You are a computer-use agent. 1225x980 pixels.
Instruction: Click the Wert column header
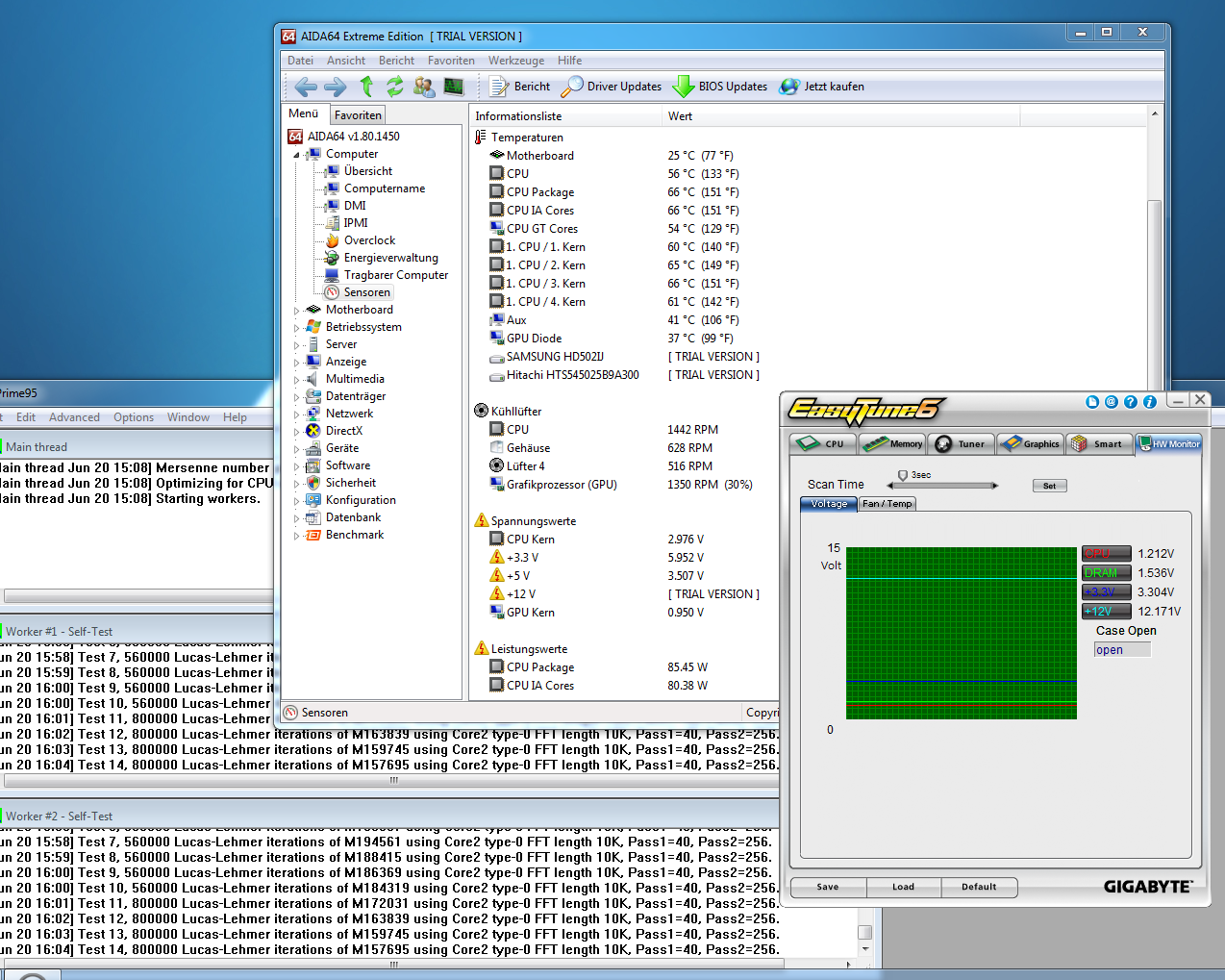pos(841,116)
